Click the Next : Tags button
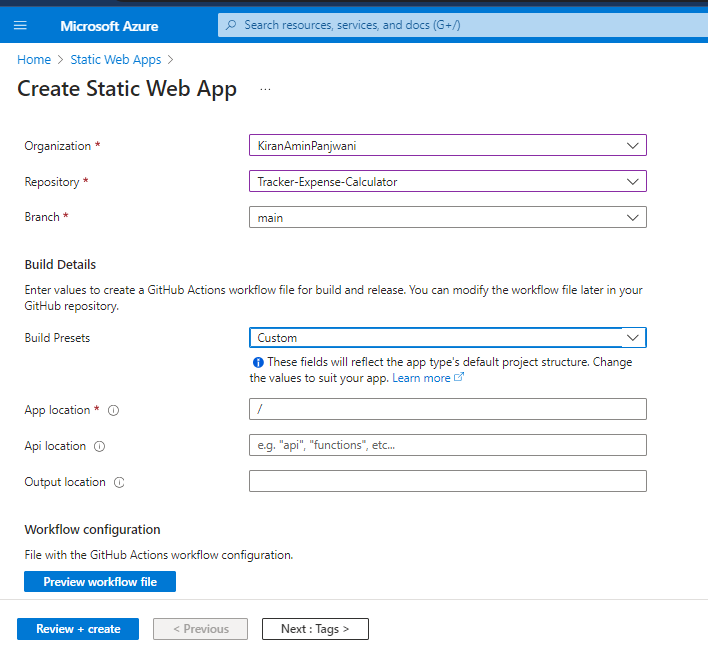708x651 pixels. pos(315,629)
